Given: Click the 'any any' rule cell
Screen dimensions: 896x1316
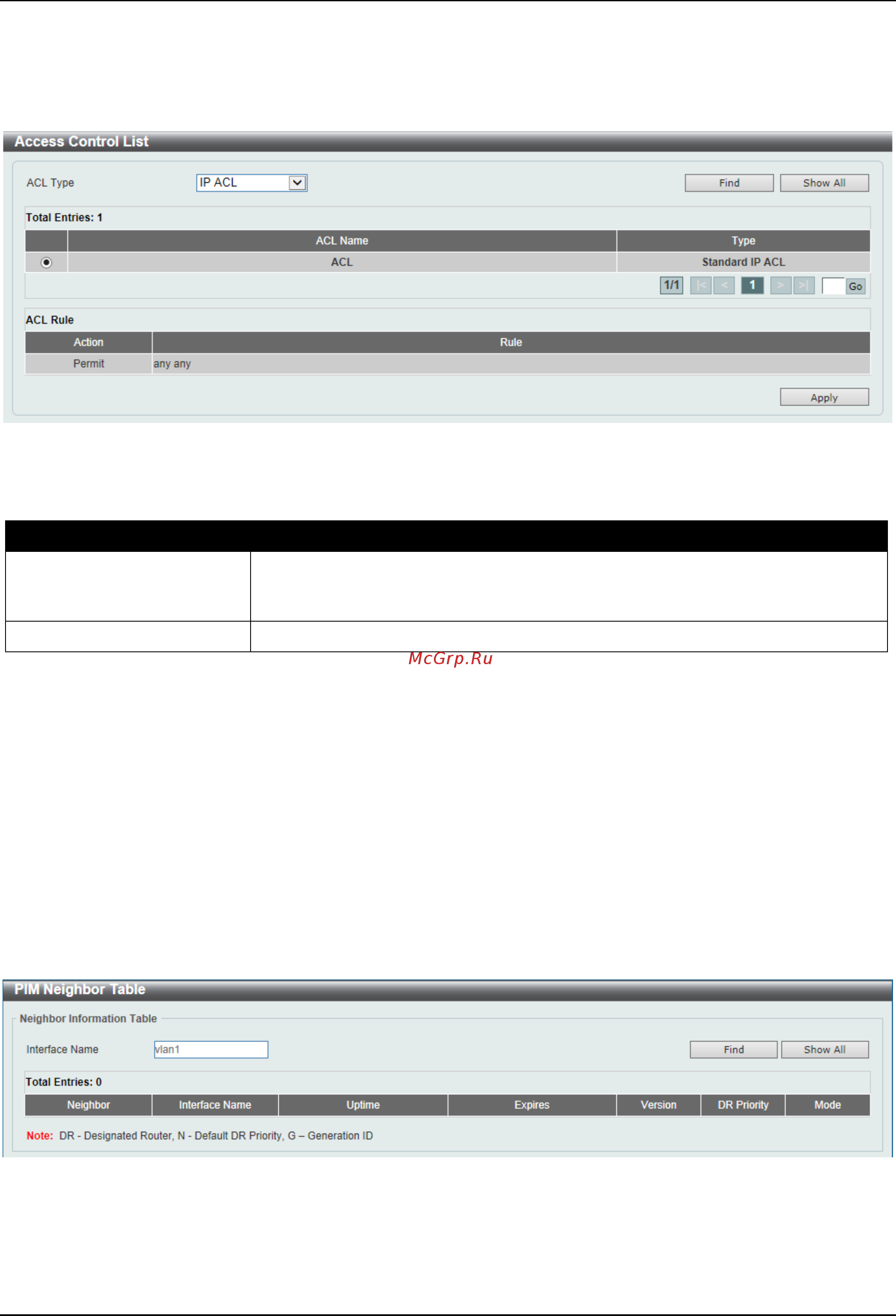Looking at the screenshot, I should click(x=511, y=363).
